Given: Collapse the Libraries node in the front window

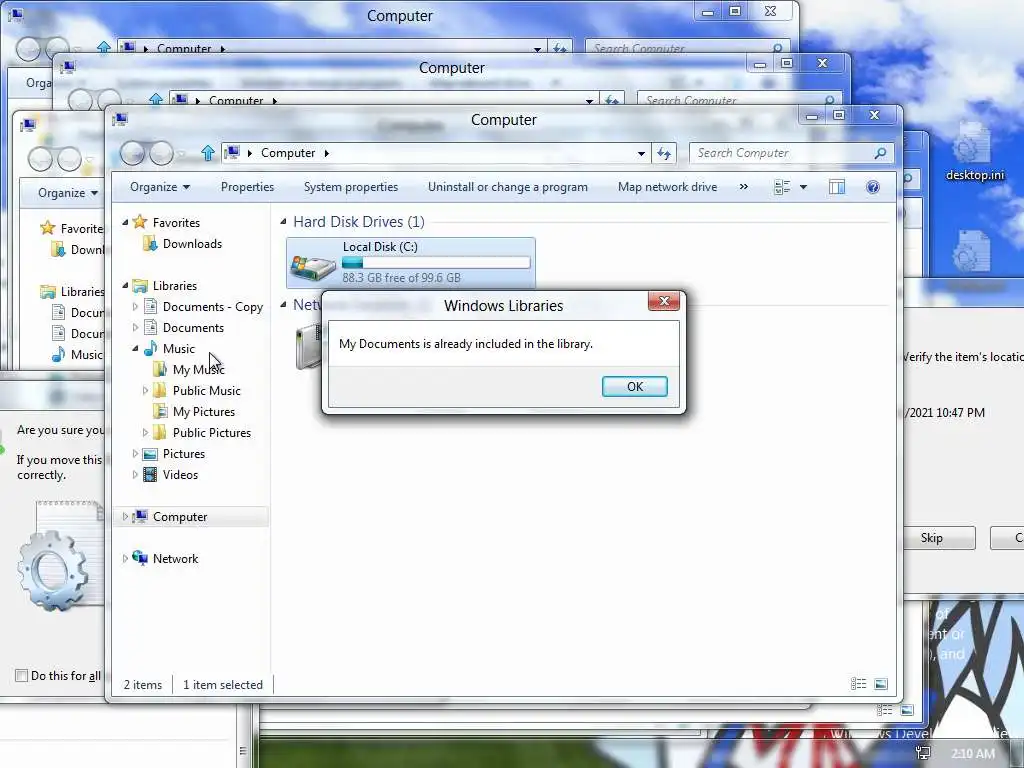Looking at the screenshot, I should 125,285.
